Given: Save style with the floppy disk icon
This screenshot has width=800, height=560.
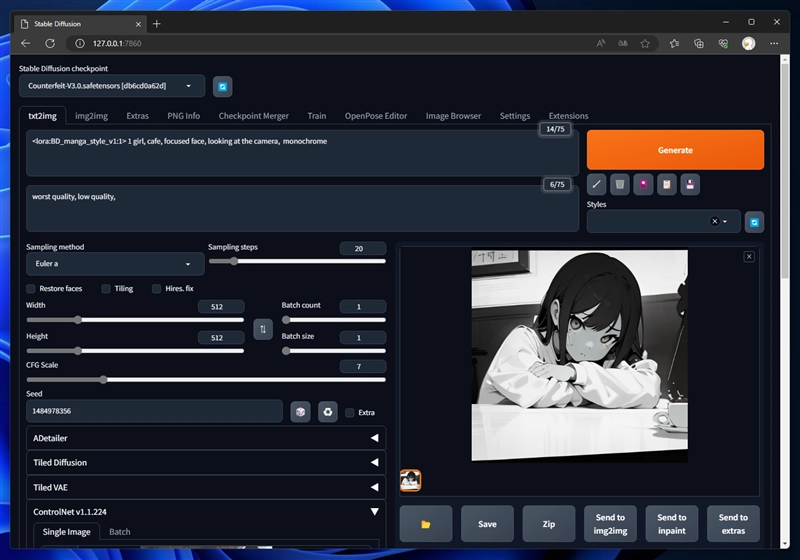Looking at the screenshot, I should (x=690, y=185).
